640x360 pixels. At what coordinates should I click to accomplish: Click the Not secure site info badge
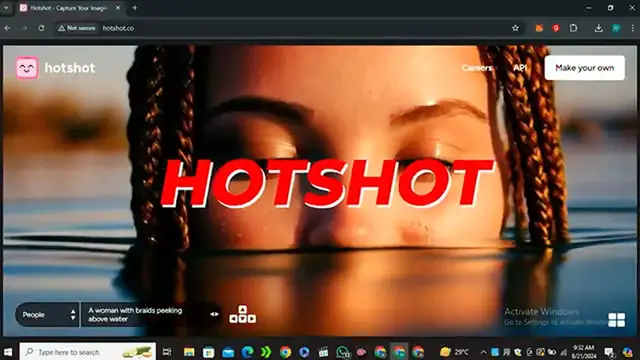point(77,28)
